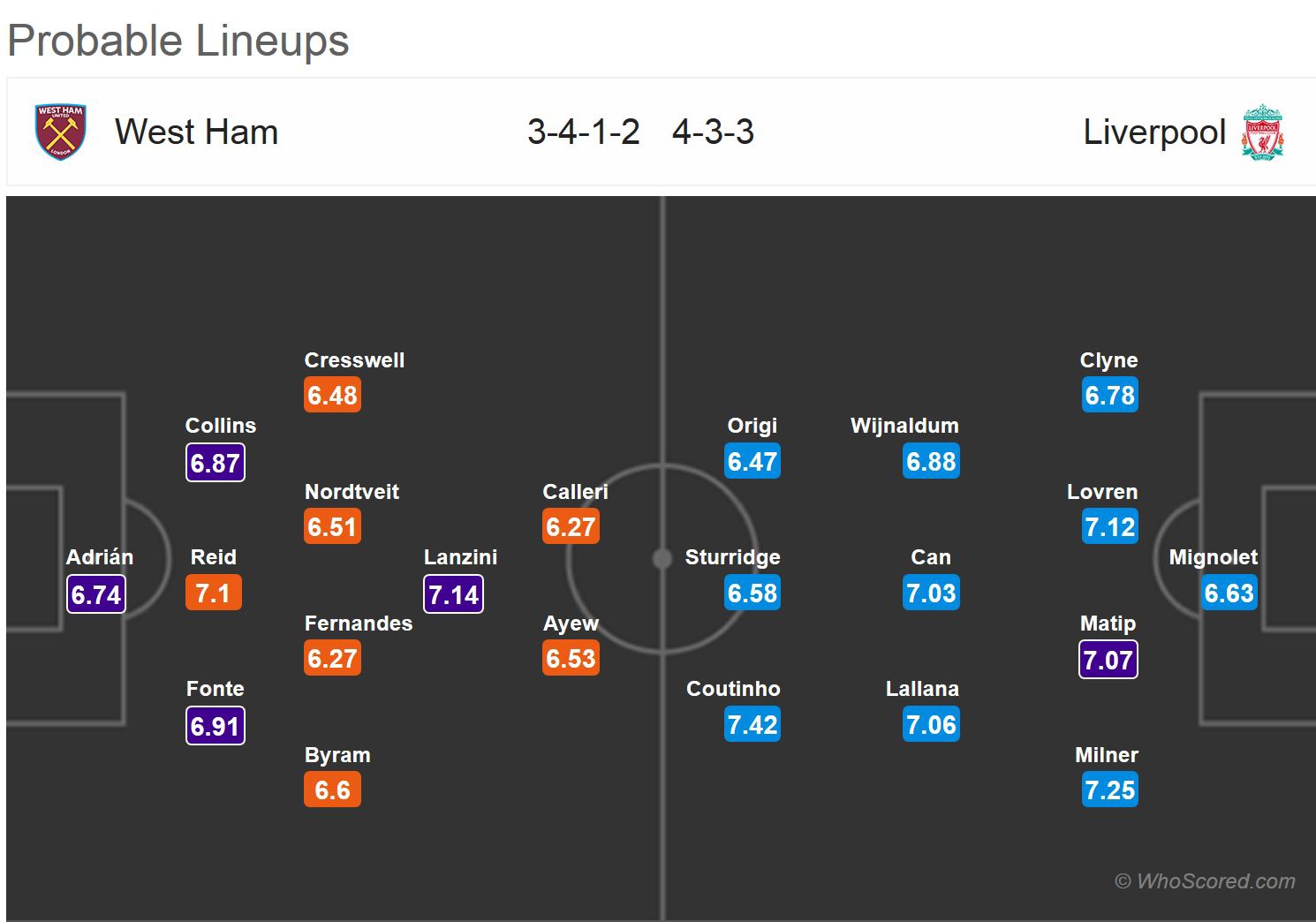This screenshot has width=1316, height=922.
Task: Open the Liverpool team name link
Action: point(1154,132)
